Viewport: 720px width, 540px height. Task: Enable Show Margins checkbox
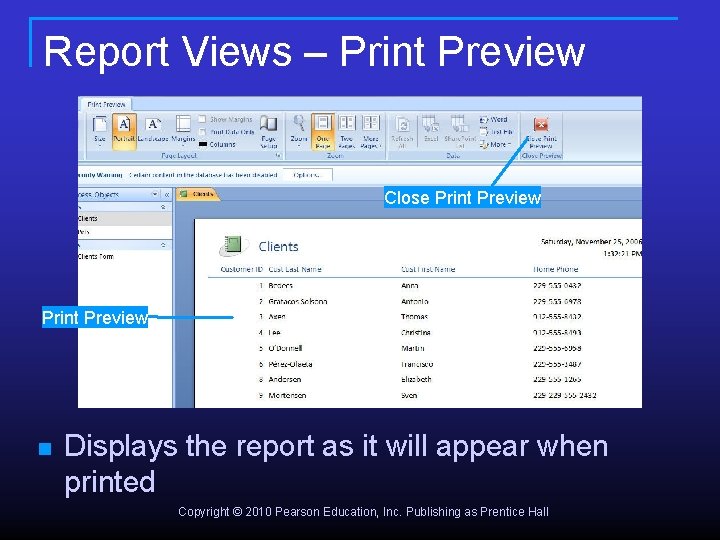pyautogui.click(x=202, y=119)
